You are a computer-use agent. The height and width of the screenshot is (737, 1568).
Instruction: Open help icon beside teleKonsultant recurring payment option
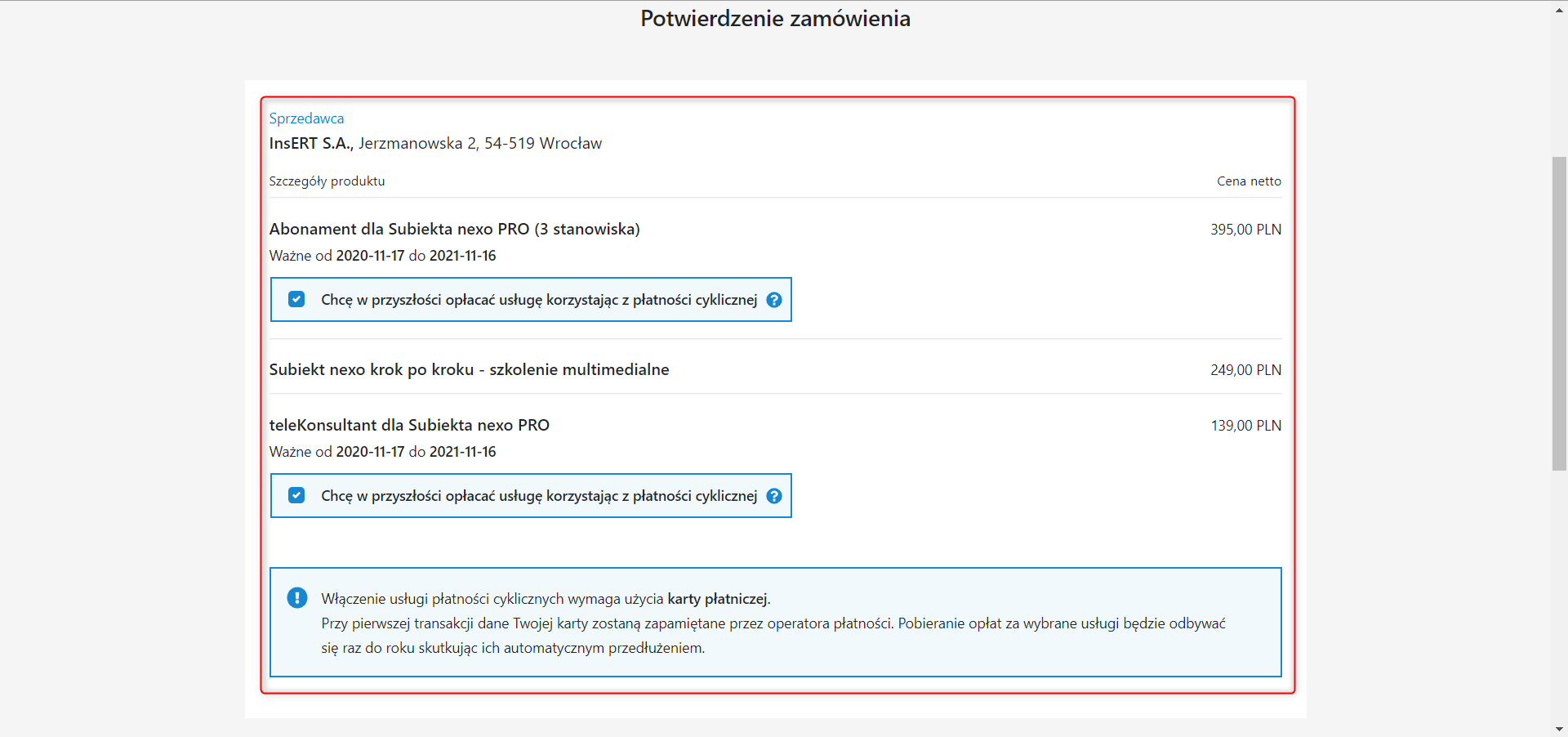(774, 496)
